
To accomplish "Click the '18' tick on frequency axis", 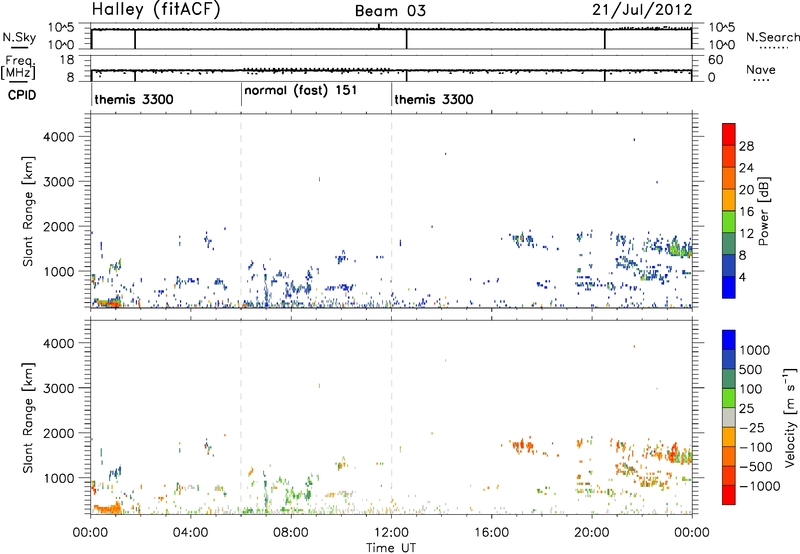I will (67, 60).
